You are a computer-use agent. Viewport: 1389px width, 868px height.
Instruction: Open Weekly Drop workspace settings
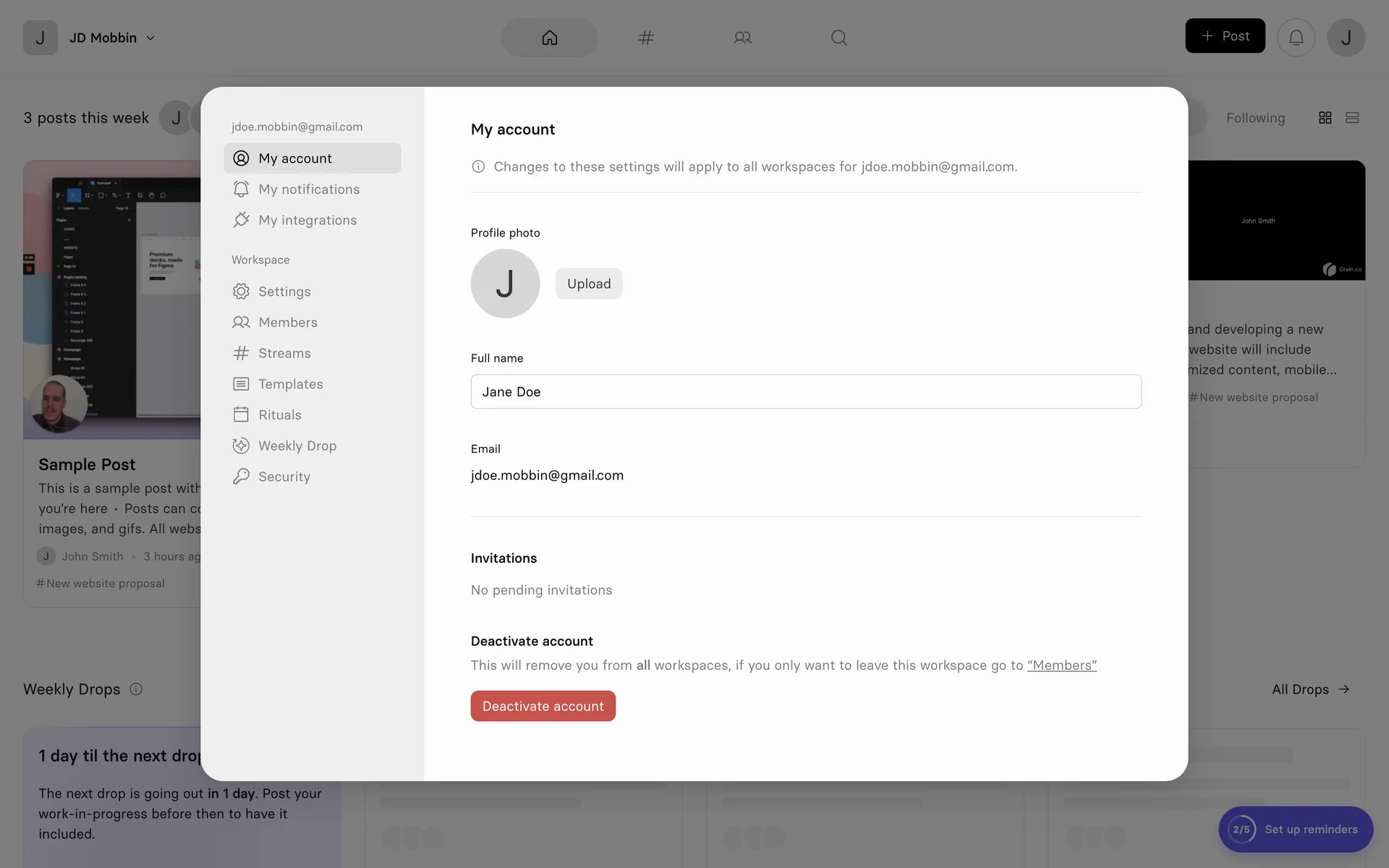pyautogui.click(x=297, y=446)
